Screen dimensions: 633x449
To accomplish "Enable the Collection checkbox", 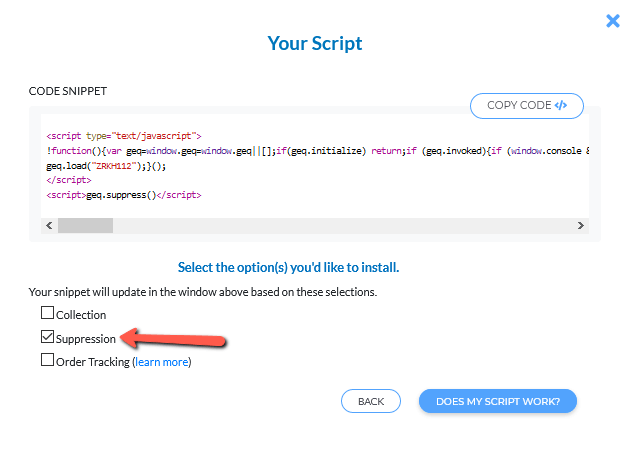I will pos(47,313).
